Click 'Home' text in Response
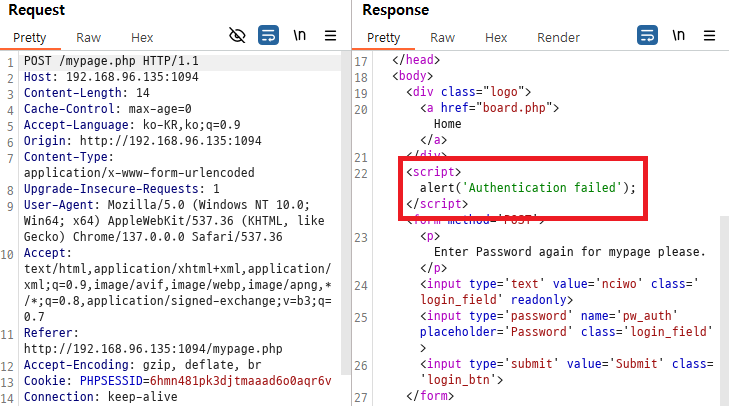Viewport: 729px width, 406px height. click(x=448, y=124)
